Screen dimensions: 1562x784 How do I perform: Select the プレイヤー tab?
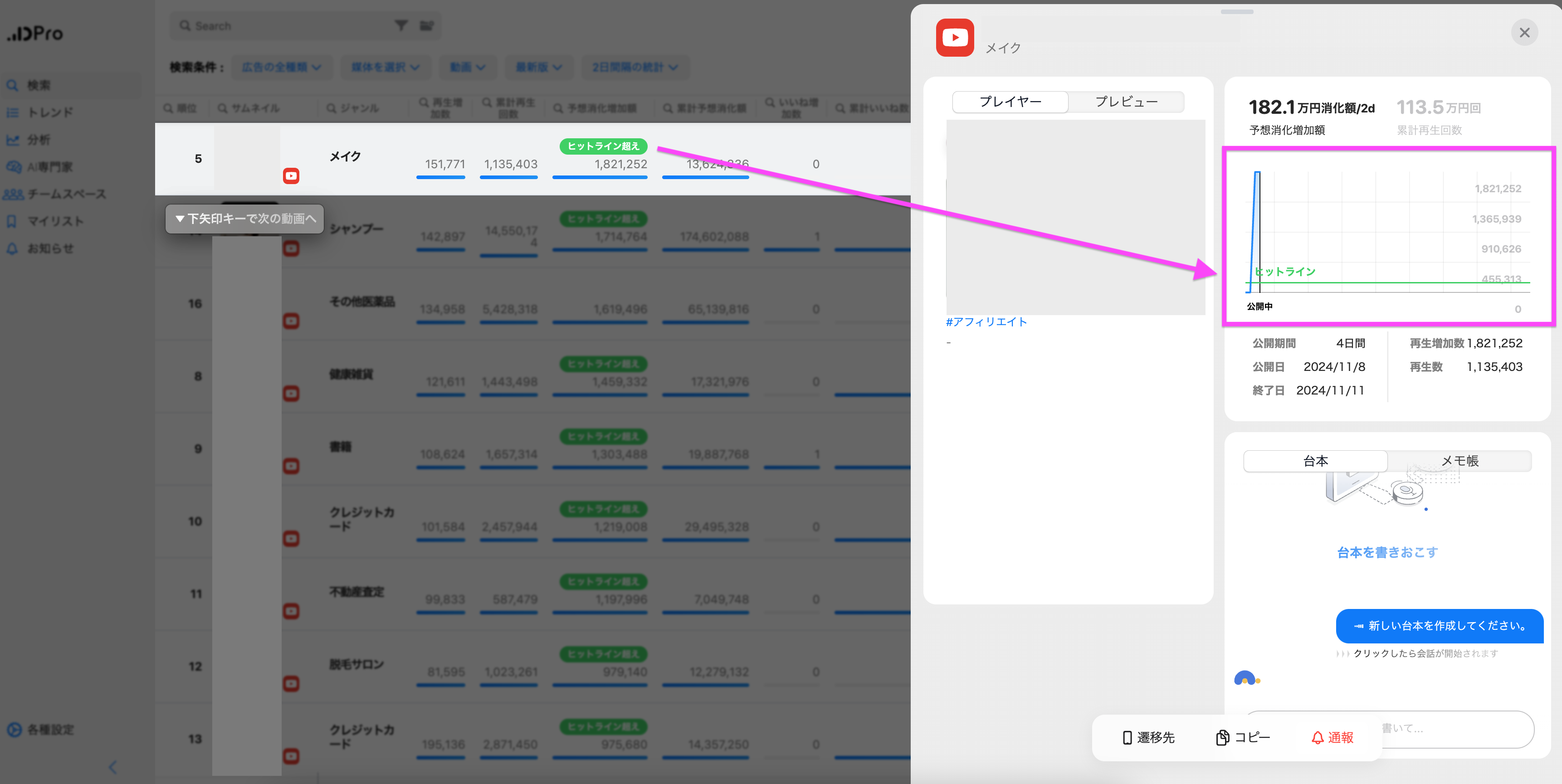click(1010, 102)
